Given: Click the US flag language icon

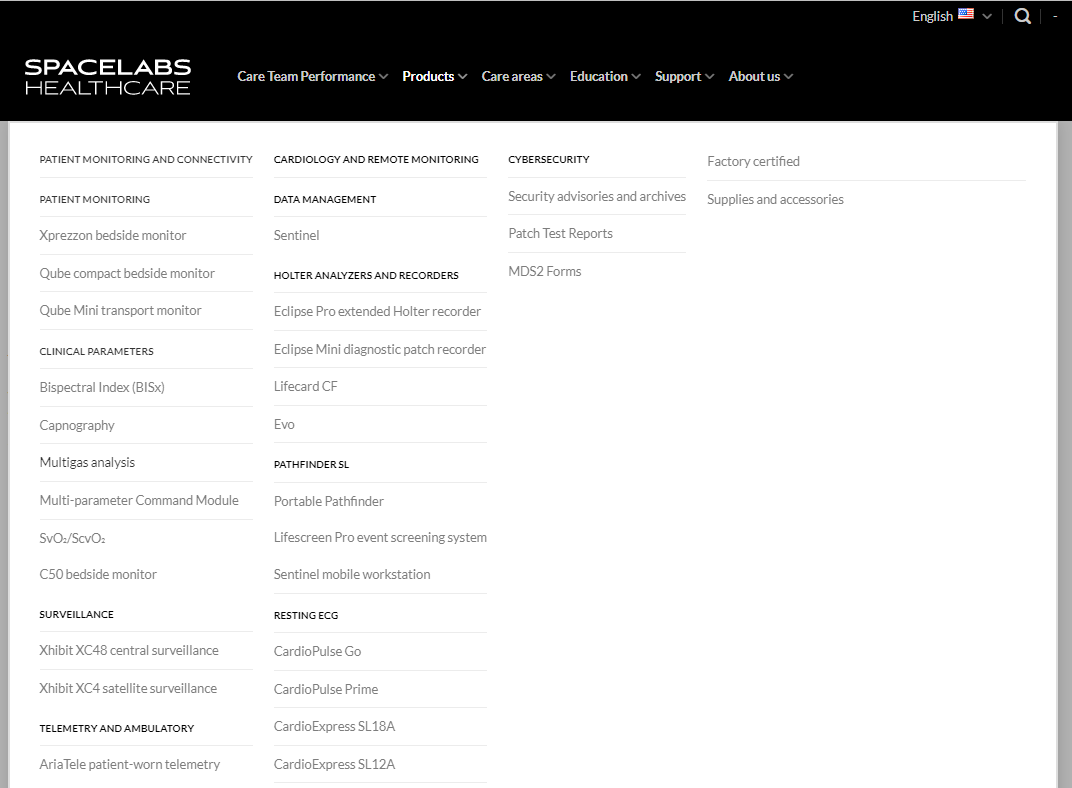Looking at the screenshot, I should pos(966,14).
